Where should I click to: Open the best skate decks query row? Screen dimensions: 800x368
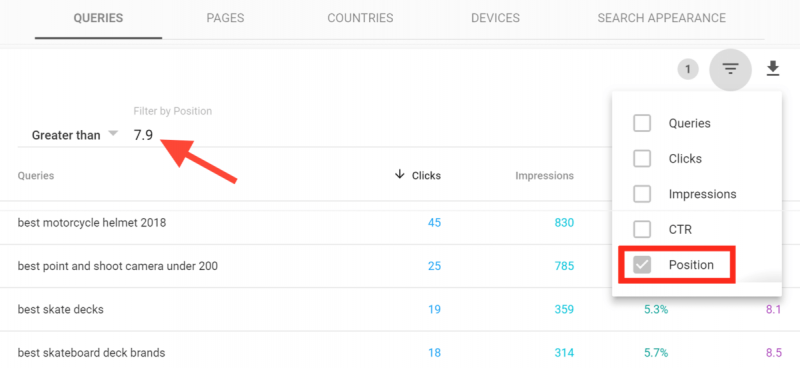tap(399, 309)
